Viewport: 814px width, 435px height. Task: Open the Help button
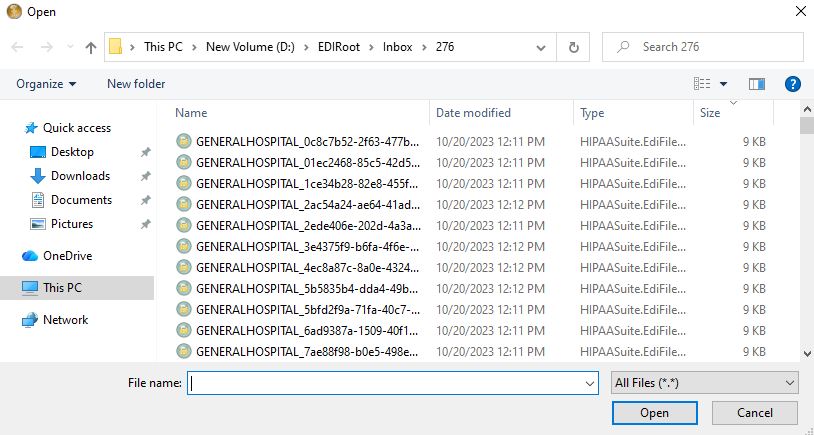pyautogui.click(x=793, y=84)
